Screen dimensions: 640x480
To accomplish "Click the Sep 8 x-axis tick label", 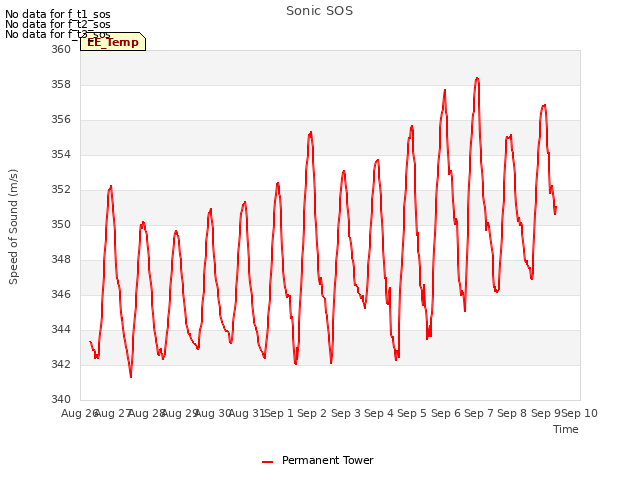I will 512,413.
